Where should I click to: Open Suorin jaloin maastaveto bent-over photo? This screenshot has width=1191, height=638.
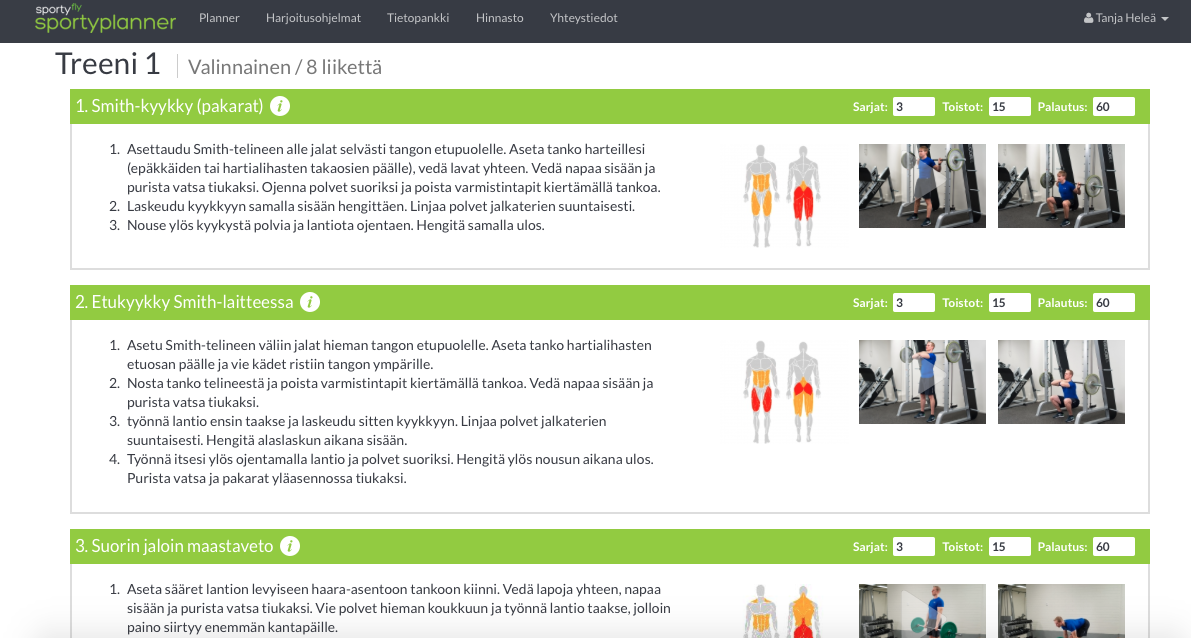click(1061, 611)
